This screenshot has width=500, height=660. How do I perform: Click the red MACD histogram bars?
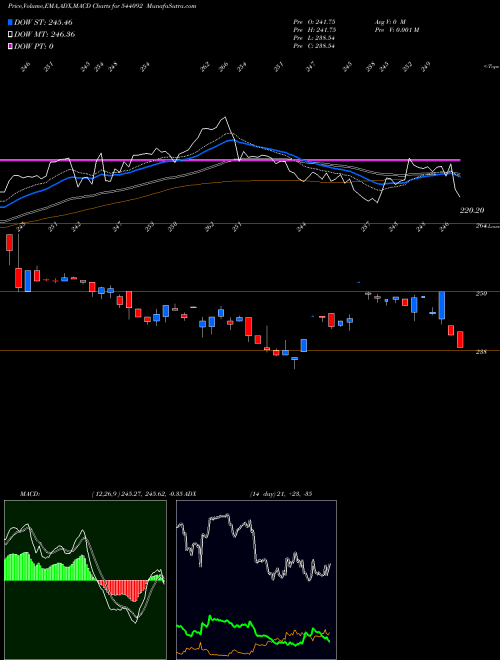pyautogui.click(x=123, y=589)
